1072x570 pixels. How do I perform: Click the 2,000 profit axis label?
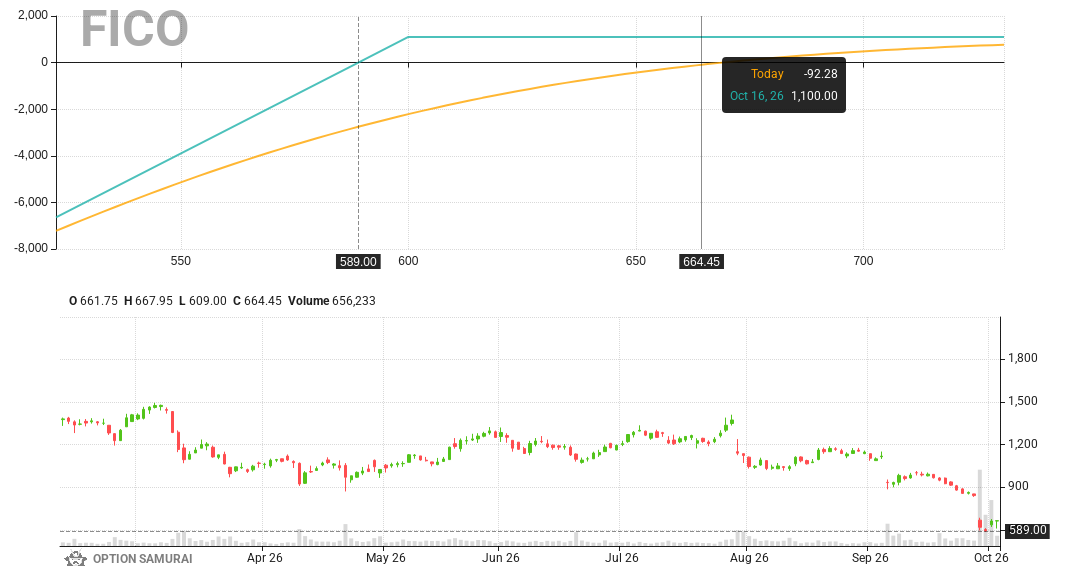pos(34,16)
